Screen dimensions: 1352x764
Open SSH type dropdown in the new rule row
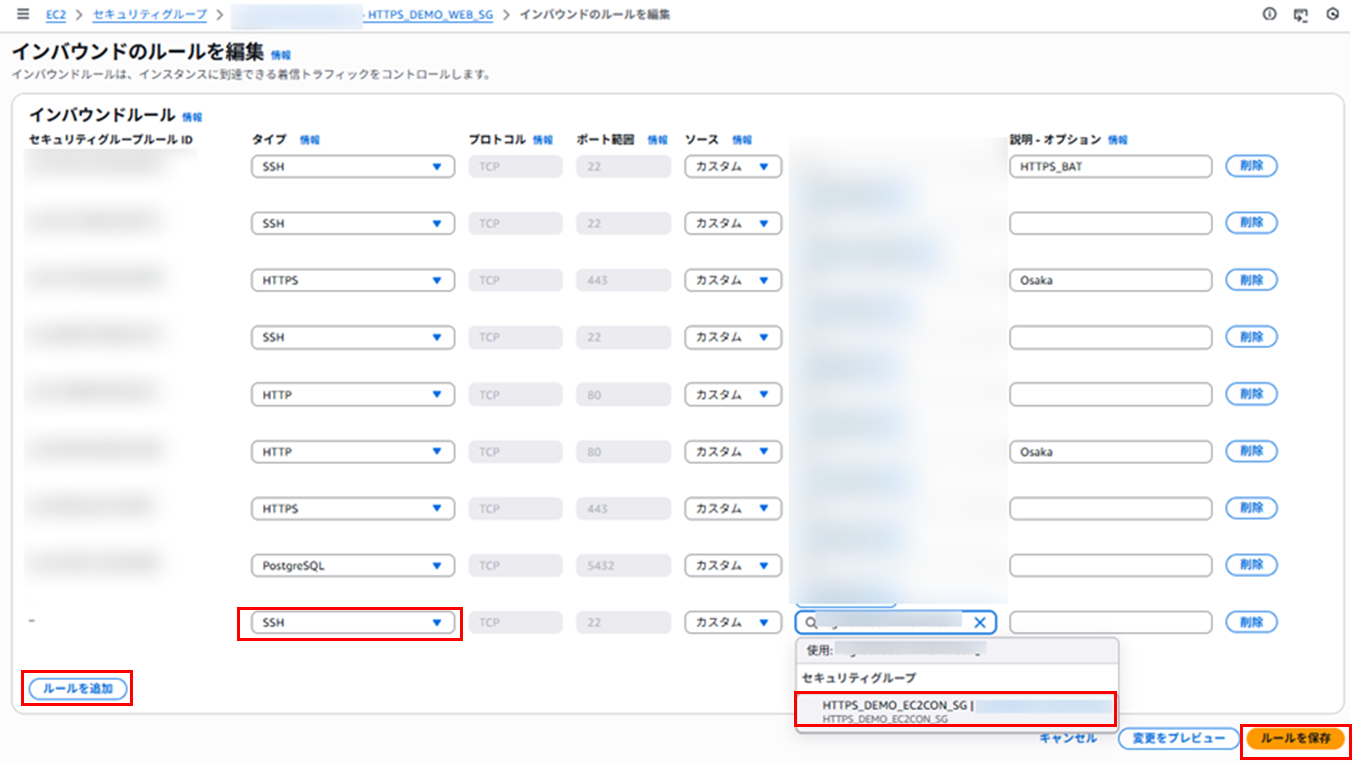pos(353,623)
